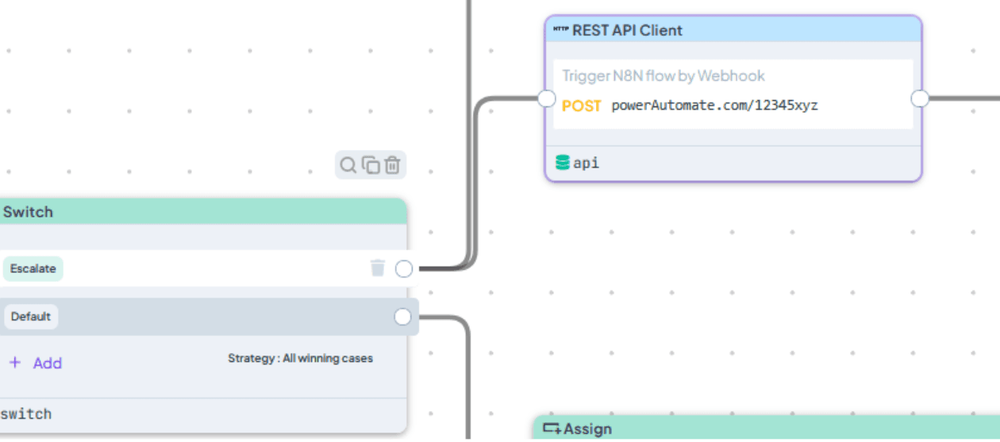The height and width of the screenshot is (442, 1000).
Task: Click the plus icon next to Add
Action: click(x=15, y=363)
